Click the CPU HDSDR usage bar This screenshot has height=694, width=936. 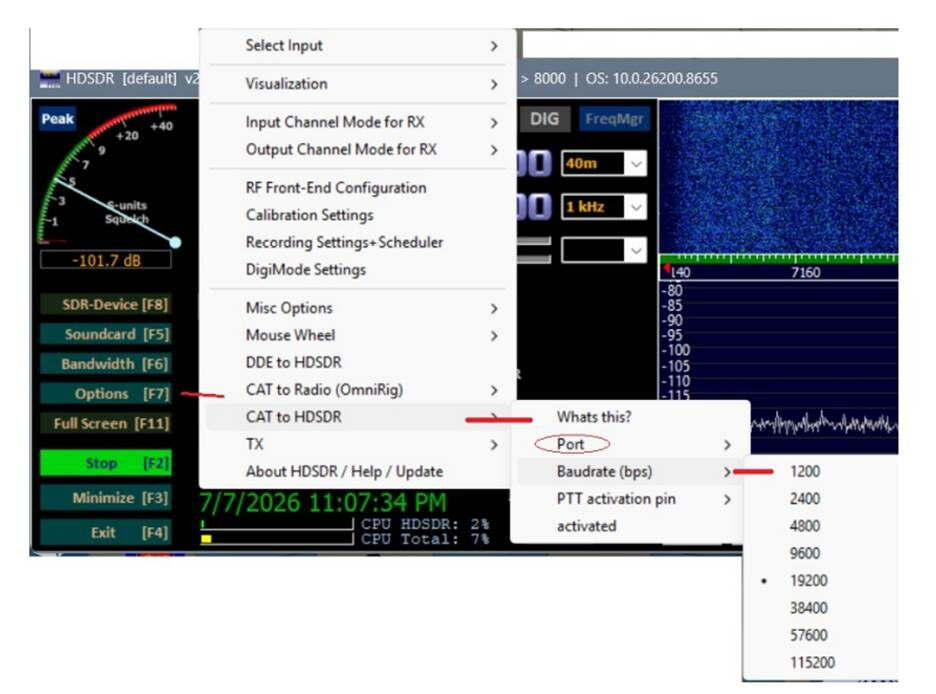point(277,524)
